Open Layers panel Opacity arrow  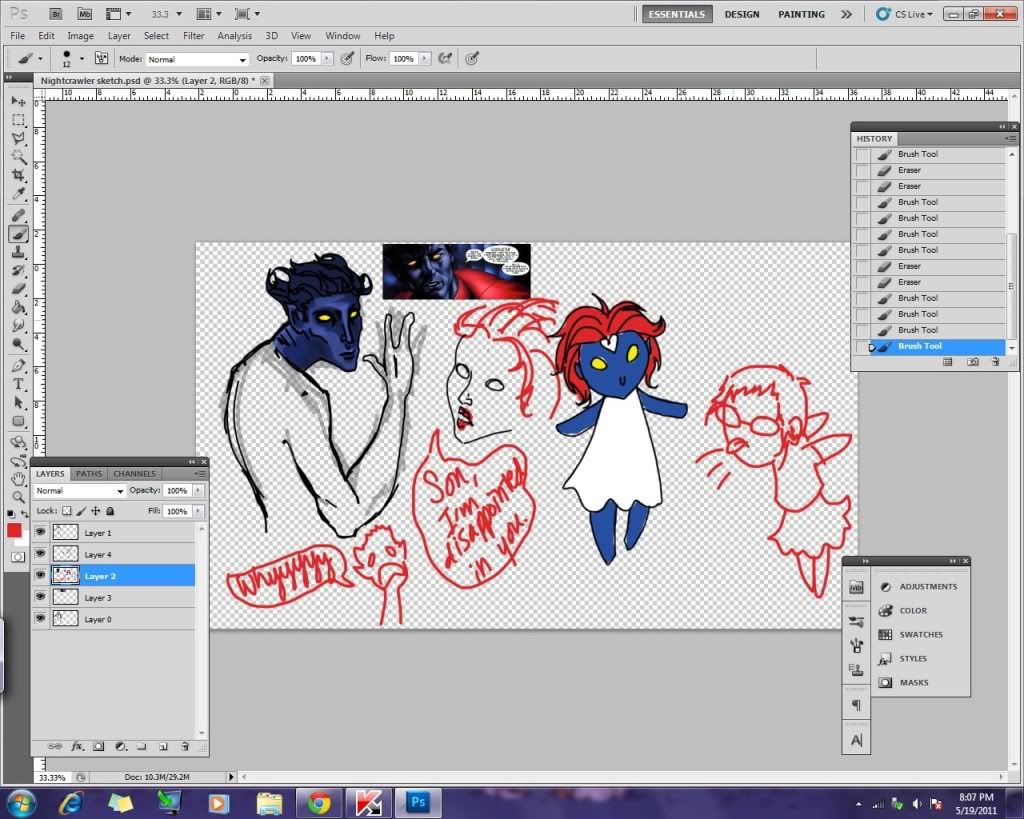pos(198,490)
